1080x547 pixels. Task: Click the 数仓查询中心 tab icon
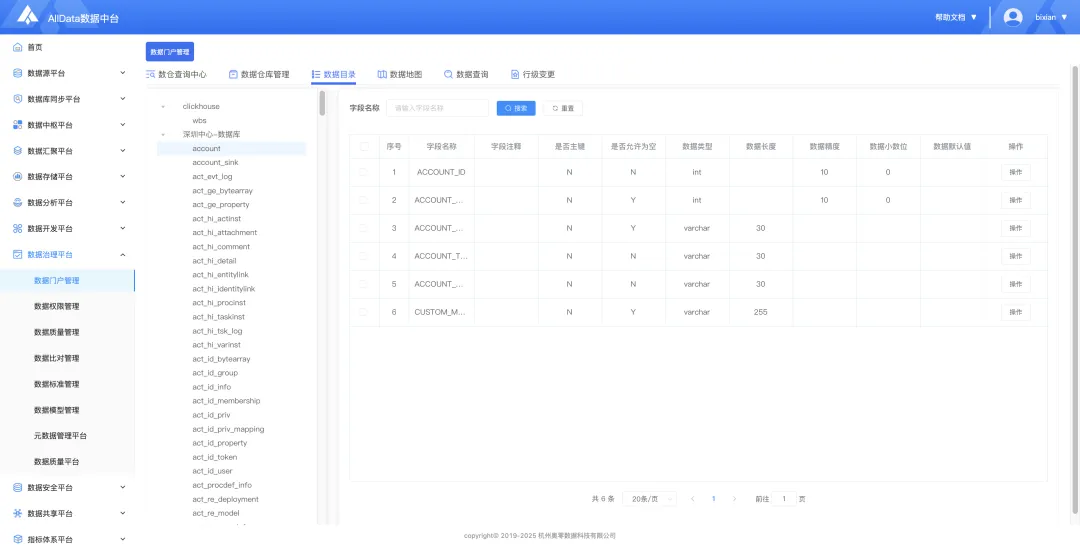(x=151, y=74)
